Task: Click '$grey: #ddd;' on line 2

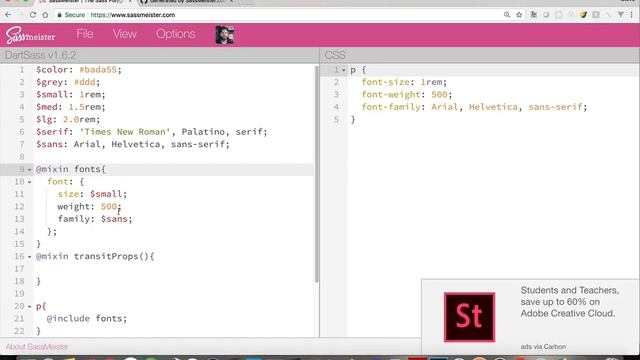Action: pyautogui.click(x=68, y=82)
